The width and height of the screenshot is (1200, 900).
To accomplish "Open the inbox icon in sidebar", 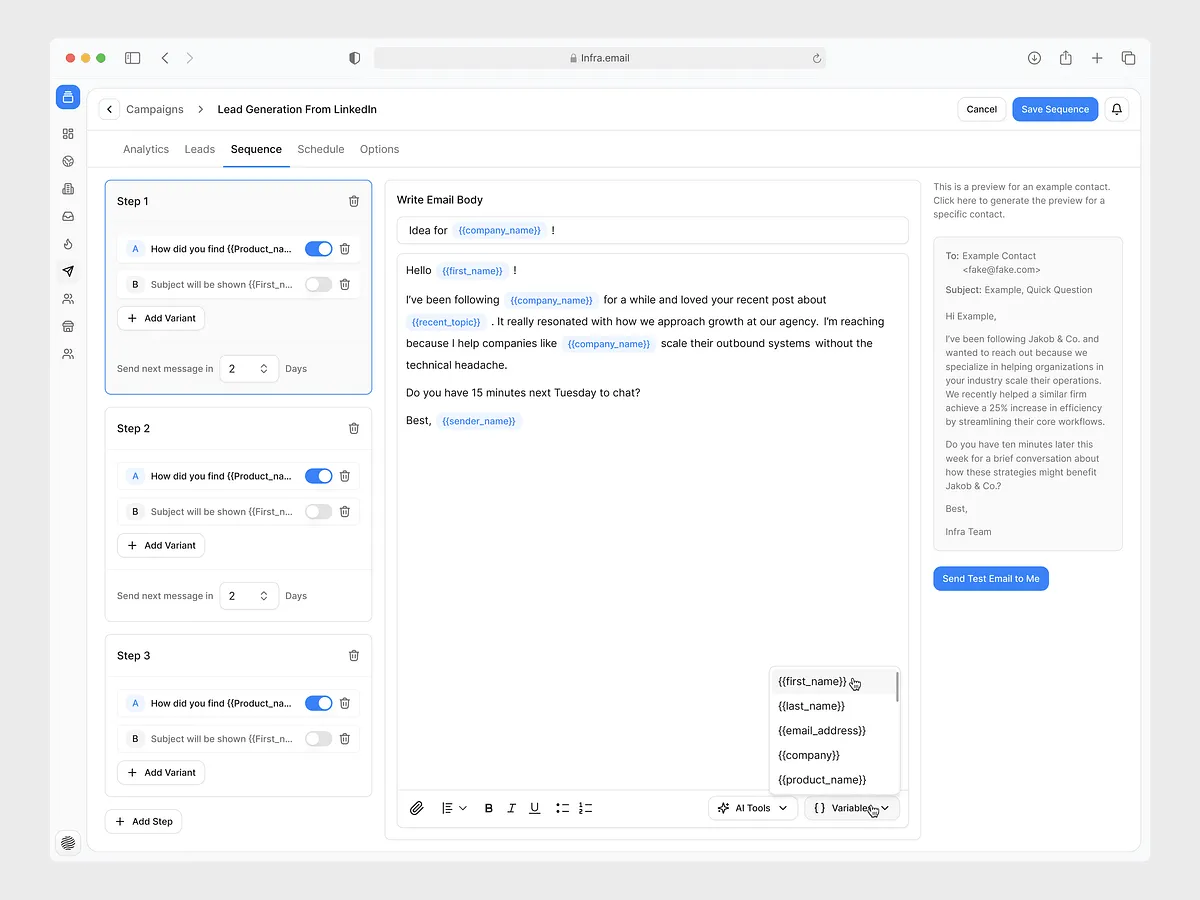I will pyautogui.click(x=68, y=216).
